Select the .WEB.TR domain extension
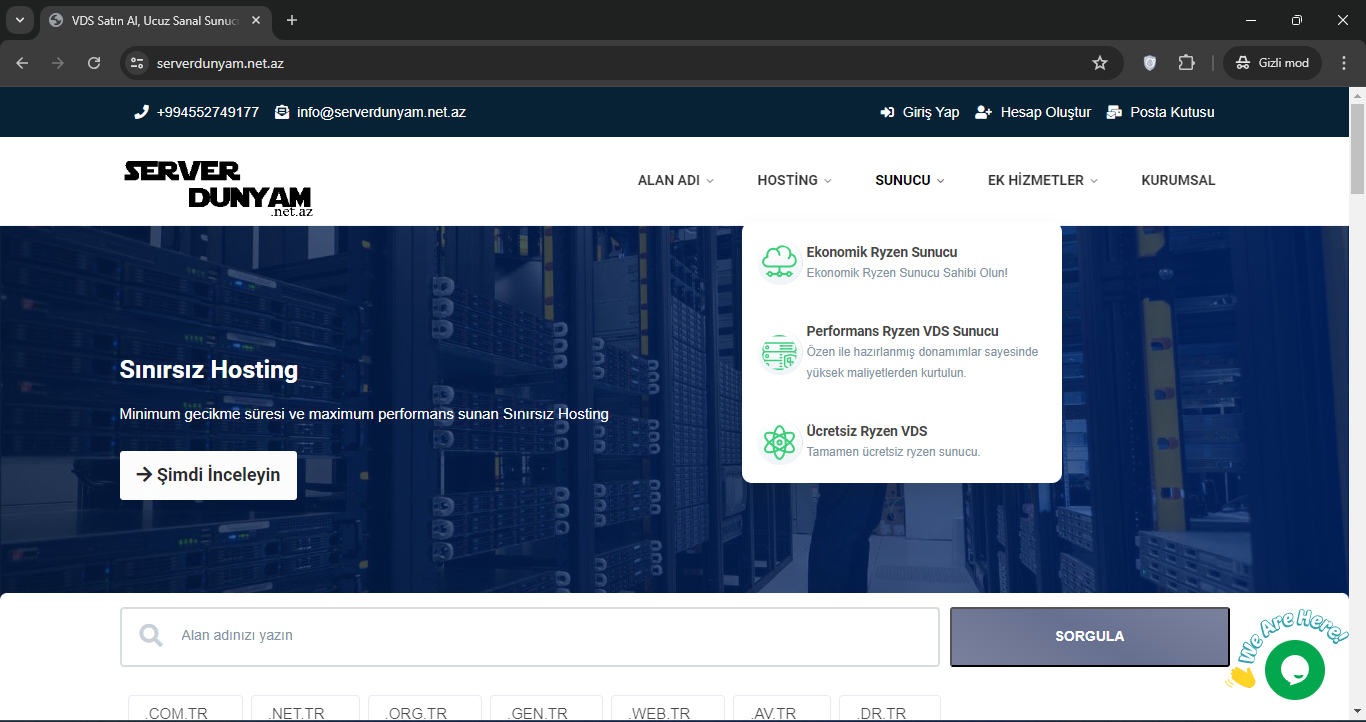This screenshot has height=722, width=1366. (668, 710)
